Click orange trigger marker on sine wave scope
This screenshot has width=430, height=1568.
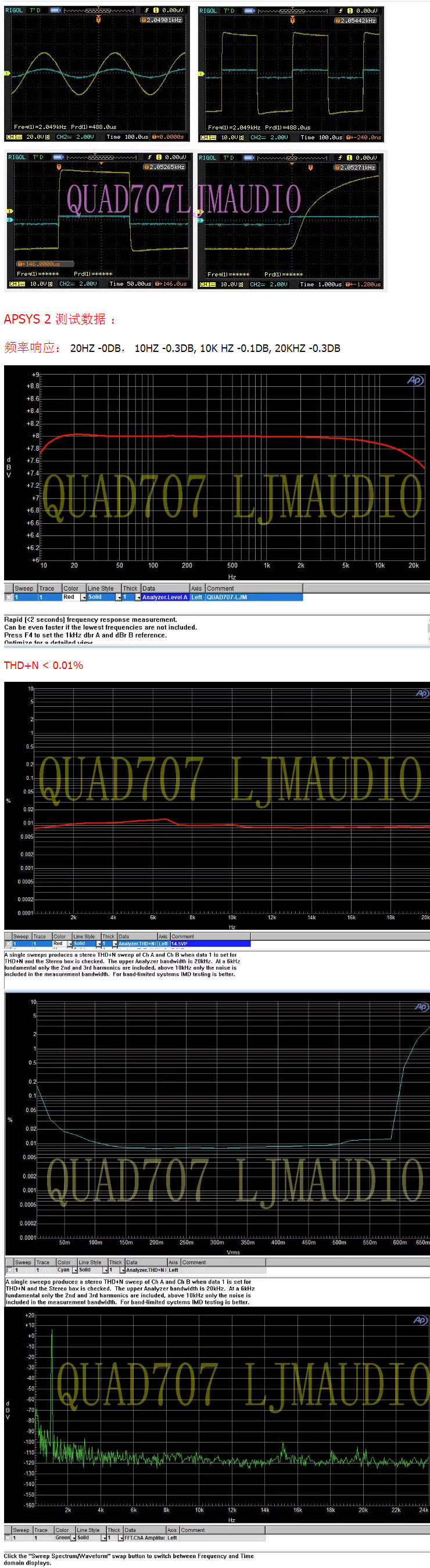tap(98, 20)
